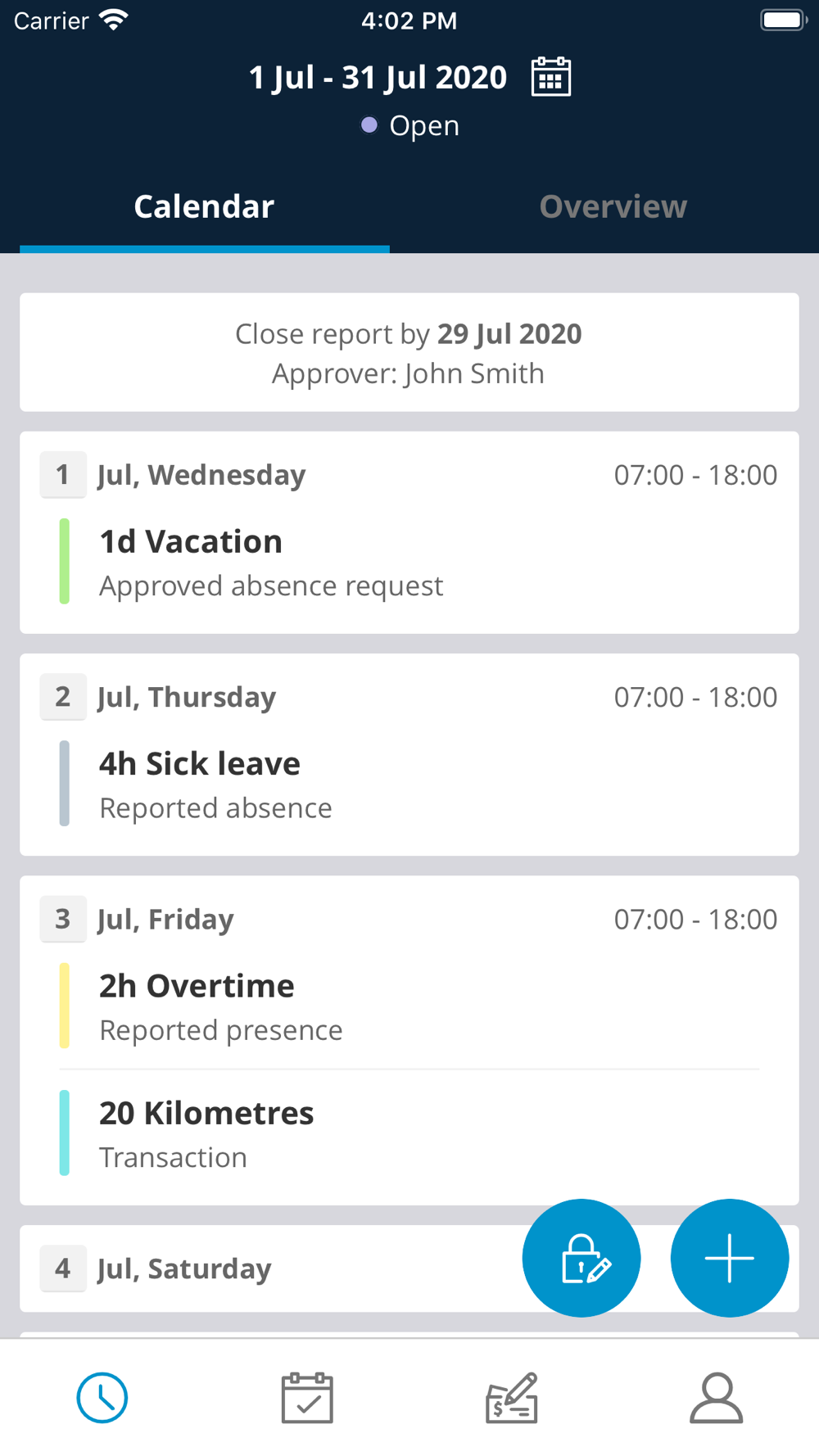Open the calendar checkmark bottom tab
Viewport: 819px width, 1456px height.
pos(307,1398)
